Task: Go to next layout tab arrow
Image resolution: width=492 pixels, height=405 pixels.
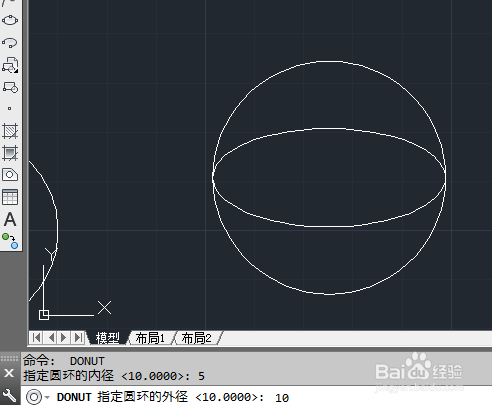Action: 63,338
